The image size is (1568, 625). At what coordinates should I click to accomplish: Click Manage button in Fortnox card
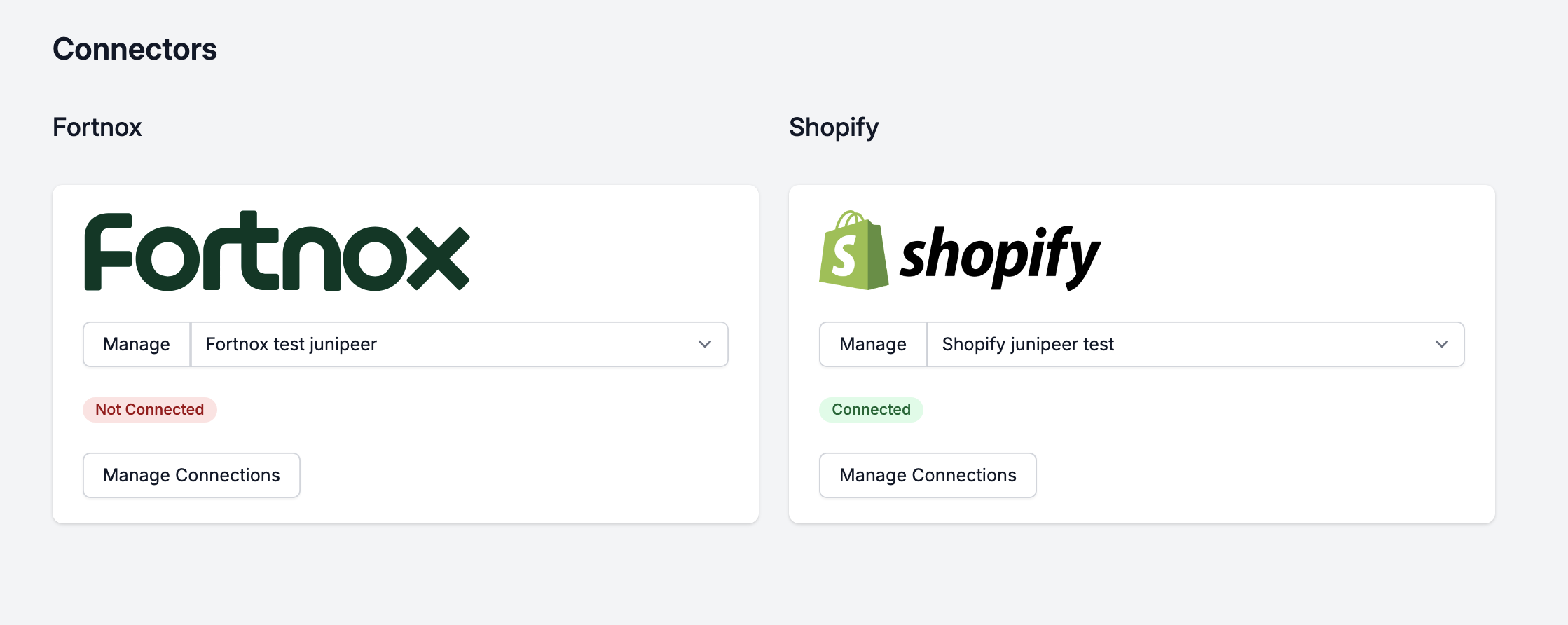(x=137, y=344)
